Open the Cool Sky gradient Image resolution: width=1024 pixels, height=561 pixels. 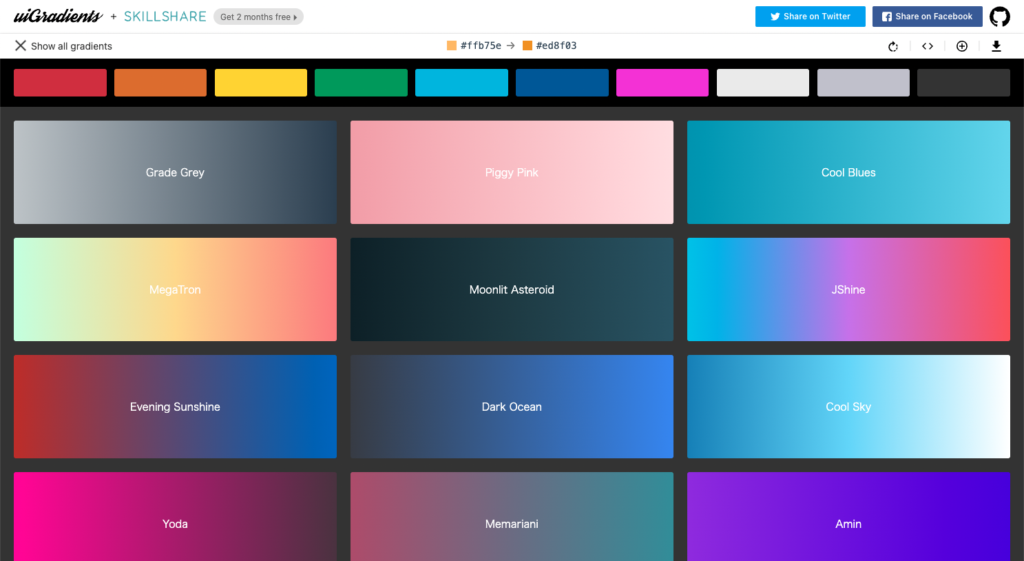tap(848, 406)
